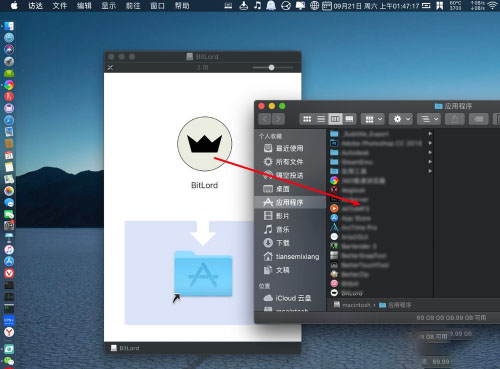Switch Finder to gallery view
The image size is (500, 369).
(349, 119)
